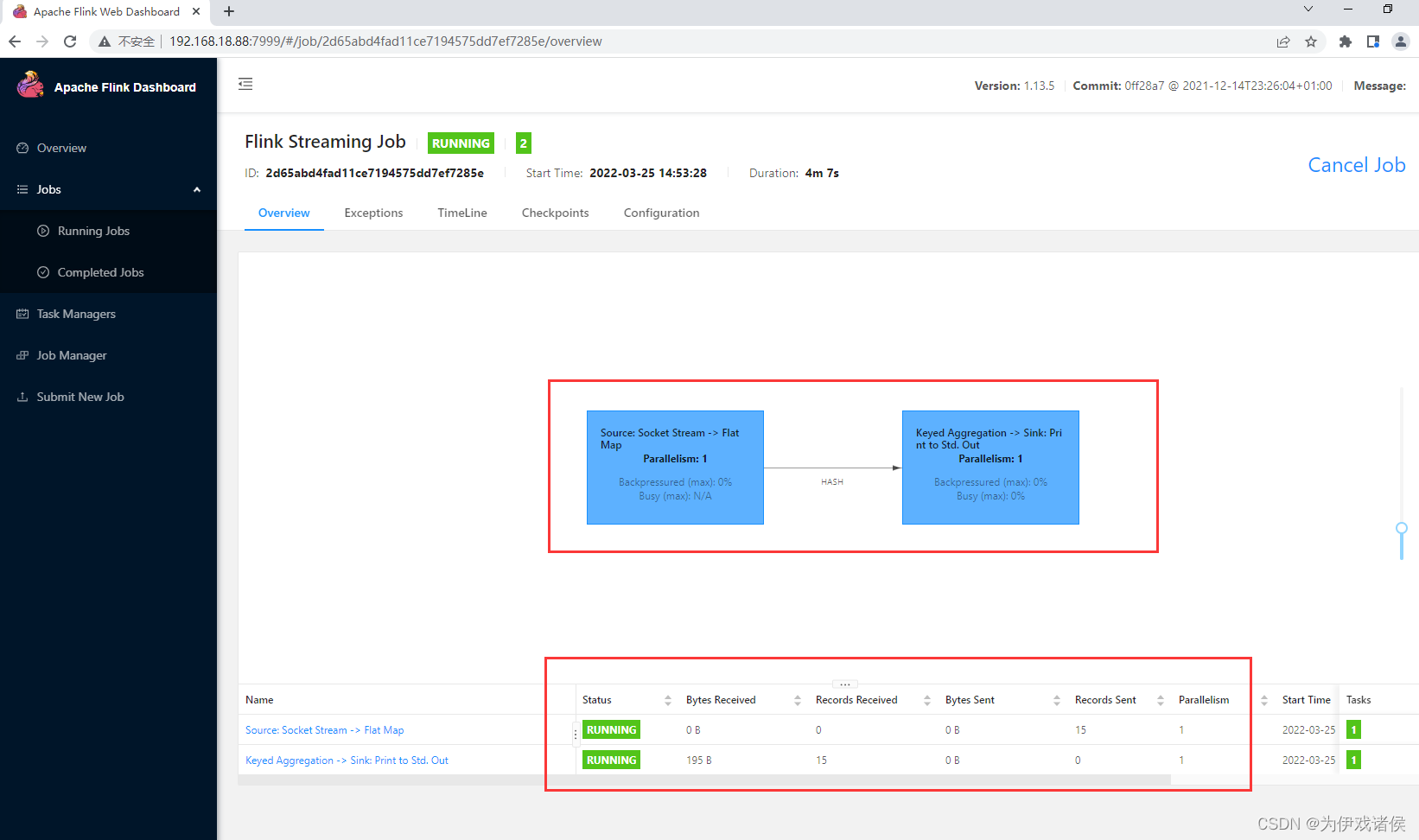Close the Apache Flink Web Dashboard tab

pos(196,11)
